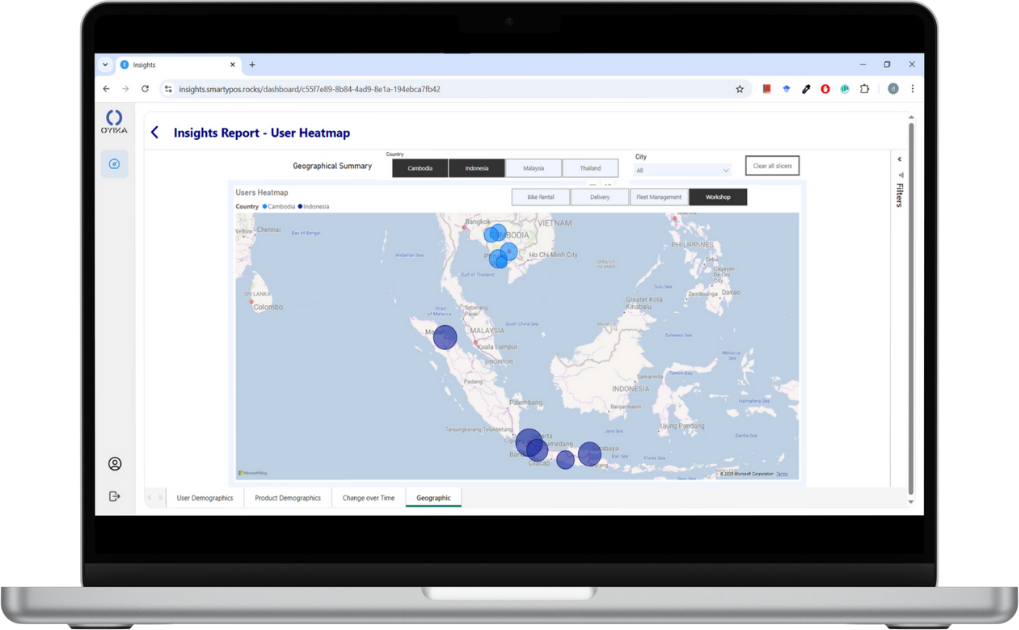The height and width of the screenshot is (630, 1019).
Task: Click the Geographical Summary label
Action: click(x=332, y=166)
